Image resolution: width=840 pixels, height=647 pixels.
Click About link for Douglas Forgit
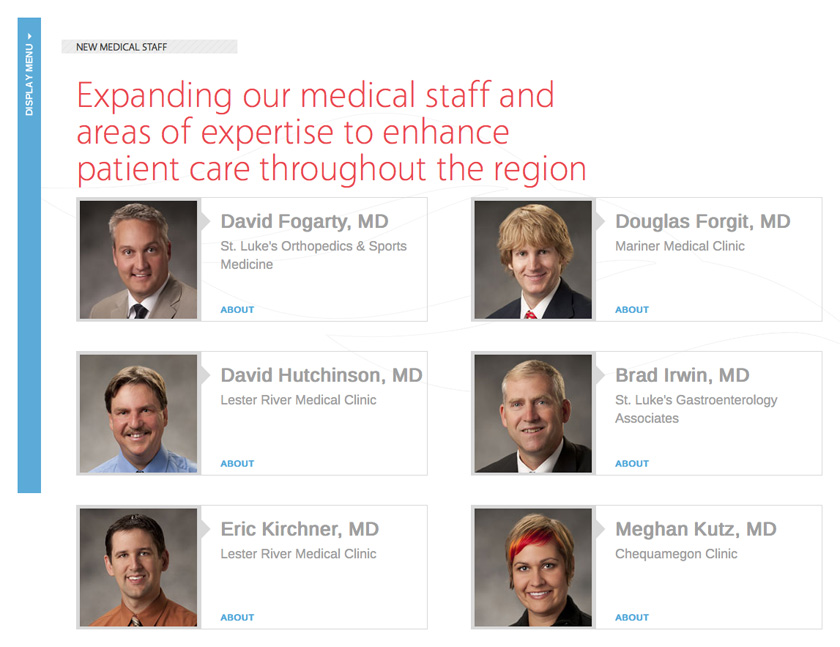pos(632,310)
